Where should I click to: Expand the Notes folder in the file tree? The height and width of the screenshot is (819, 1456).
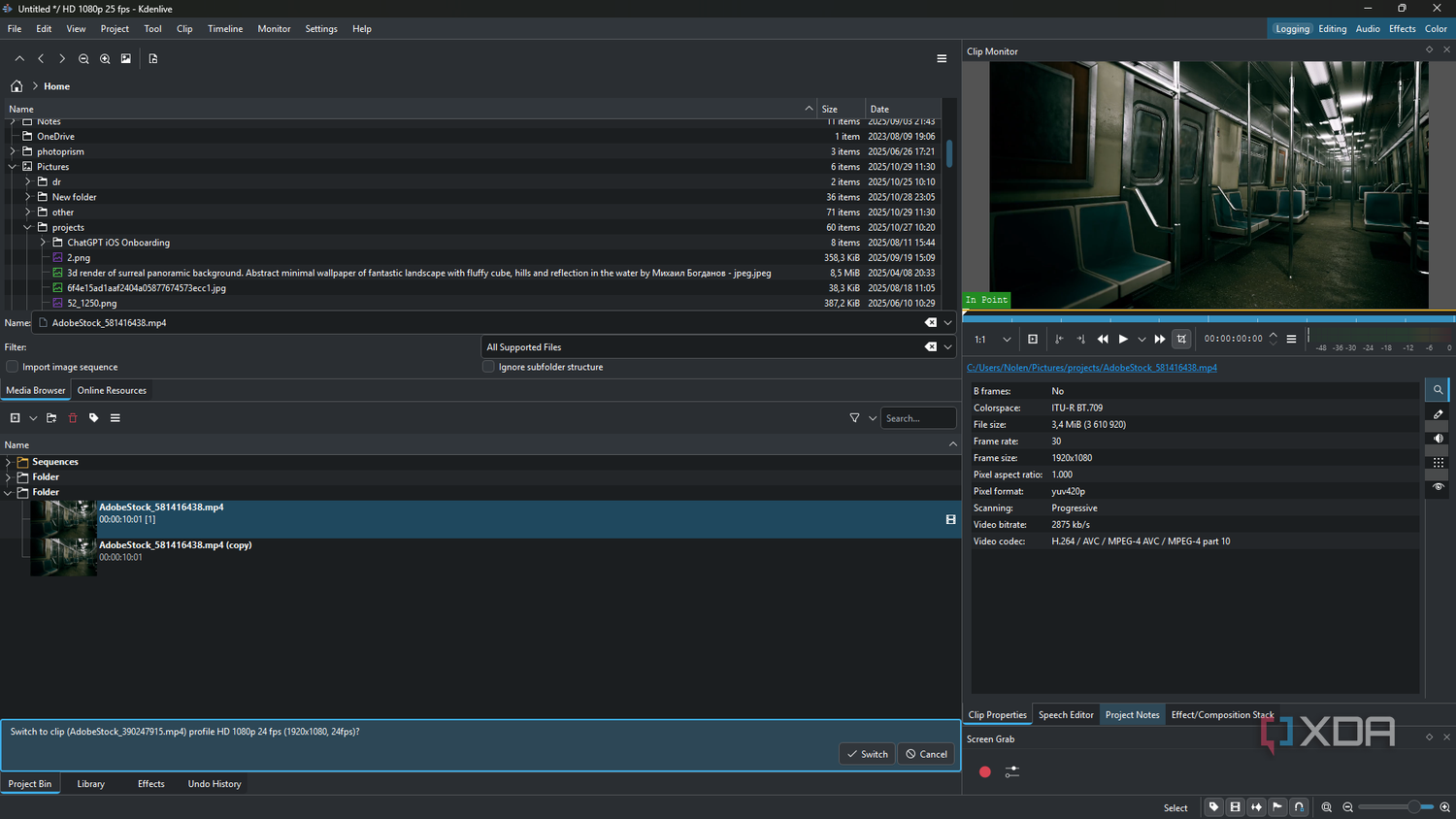tap(13, 122)
